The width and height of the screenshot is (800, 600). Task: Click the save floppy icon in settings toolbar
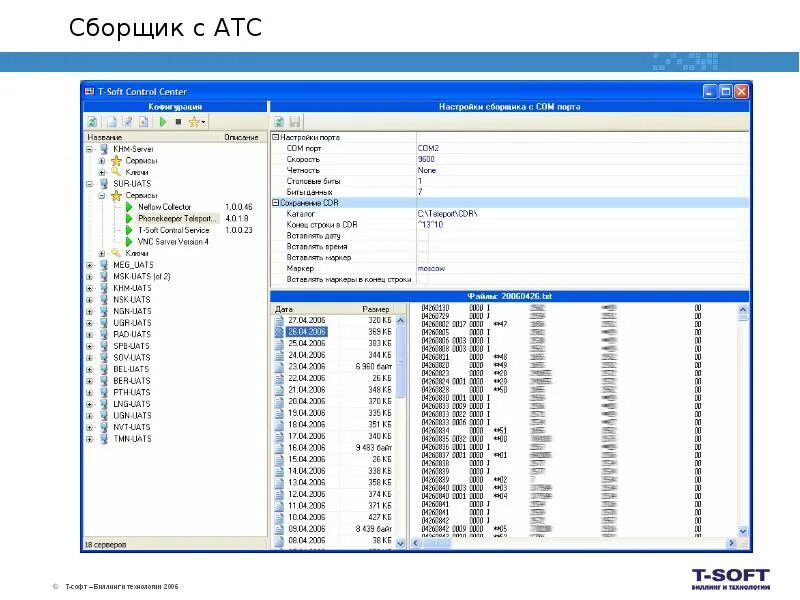click(x=295, y=122)
